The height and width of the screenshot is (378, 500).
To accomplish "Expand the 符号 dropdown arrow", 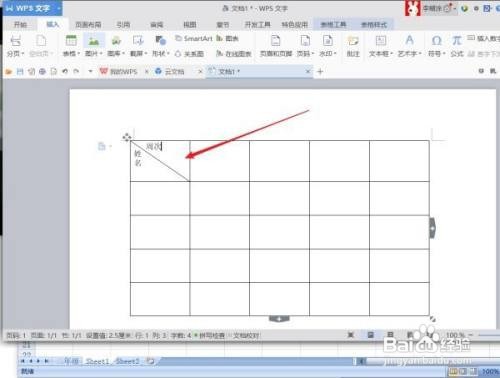I will (444, 54).
